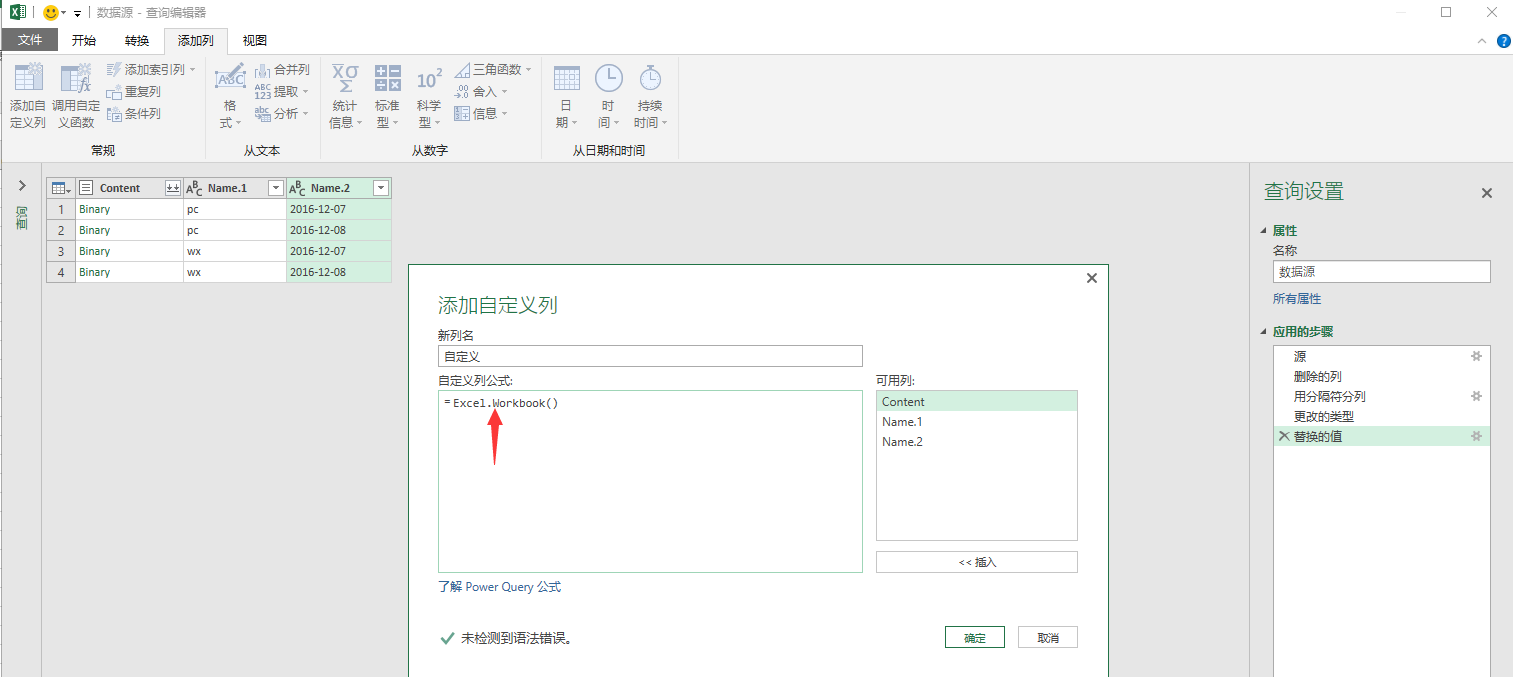
Task: Open Standard (标准型) operations menu
Action: [x=387, y=97]
